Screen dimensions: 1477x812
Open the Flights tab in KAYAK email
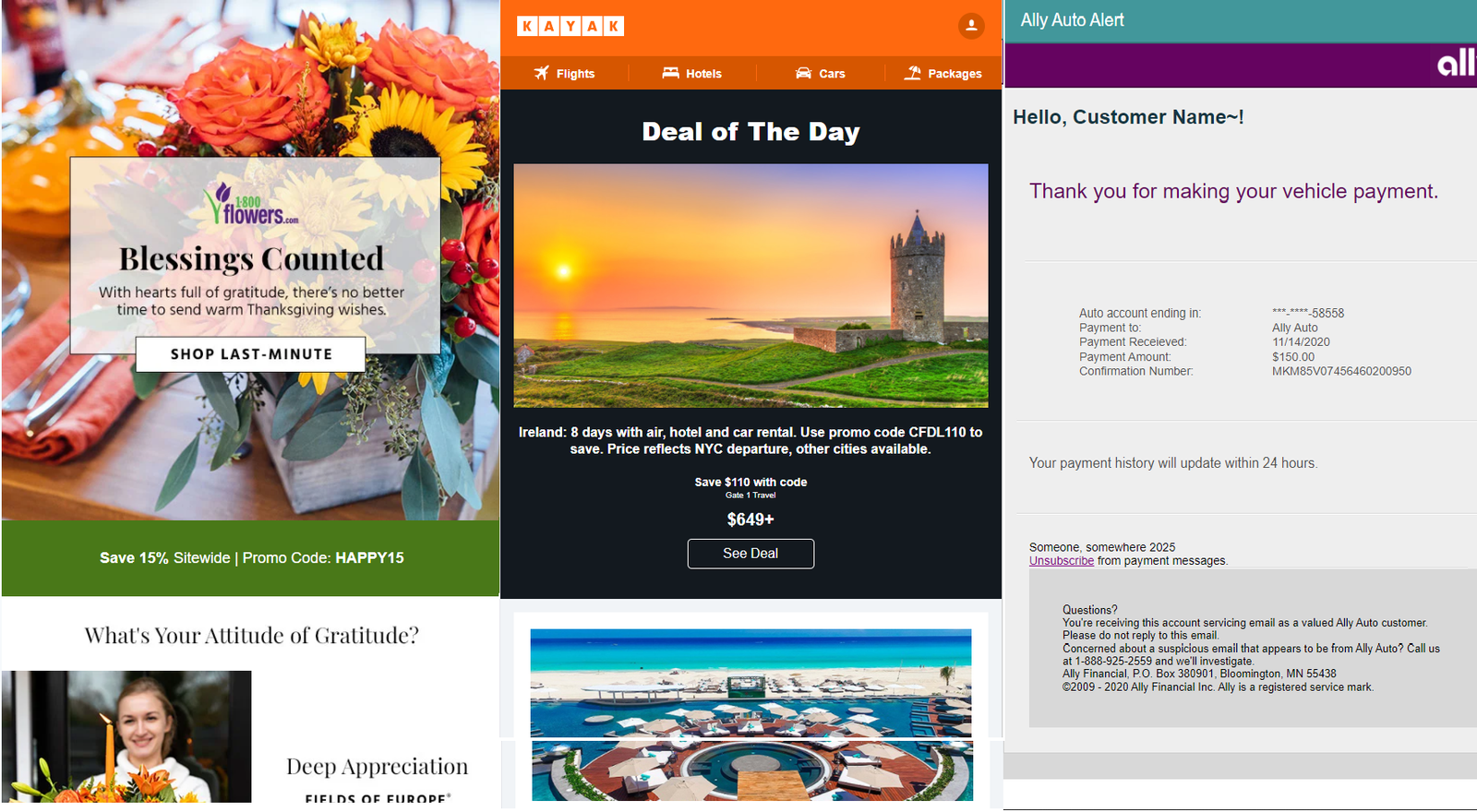tap(564, 73)
